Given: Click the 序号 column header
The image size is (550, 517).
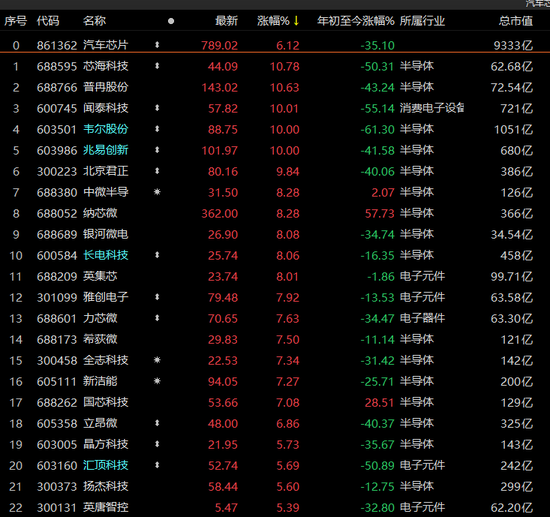Looking at the screenshot, I should [x=15, y=21].
